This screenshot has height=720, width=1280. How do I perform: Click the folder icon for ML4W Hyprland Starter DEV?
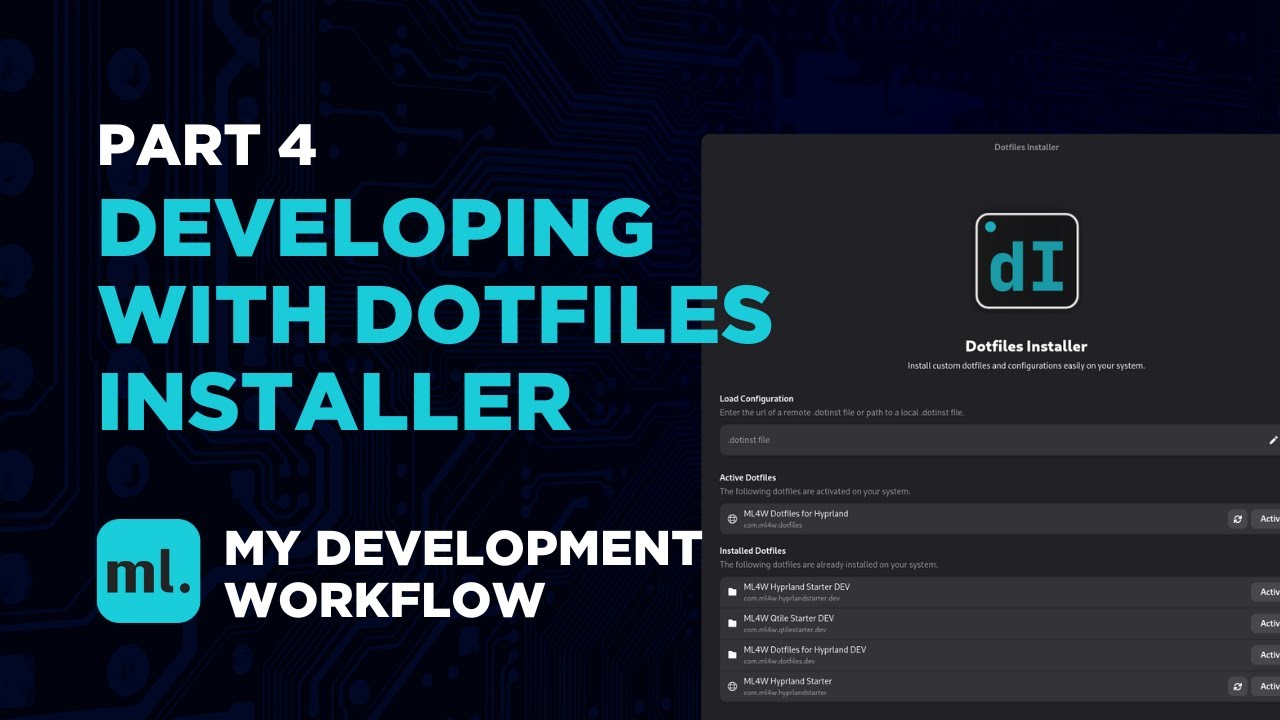pyautogui.click(x=732, y=592)
